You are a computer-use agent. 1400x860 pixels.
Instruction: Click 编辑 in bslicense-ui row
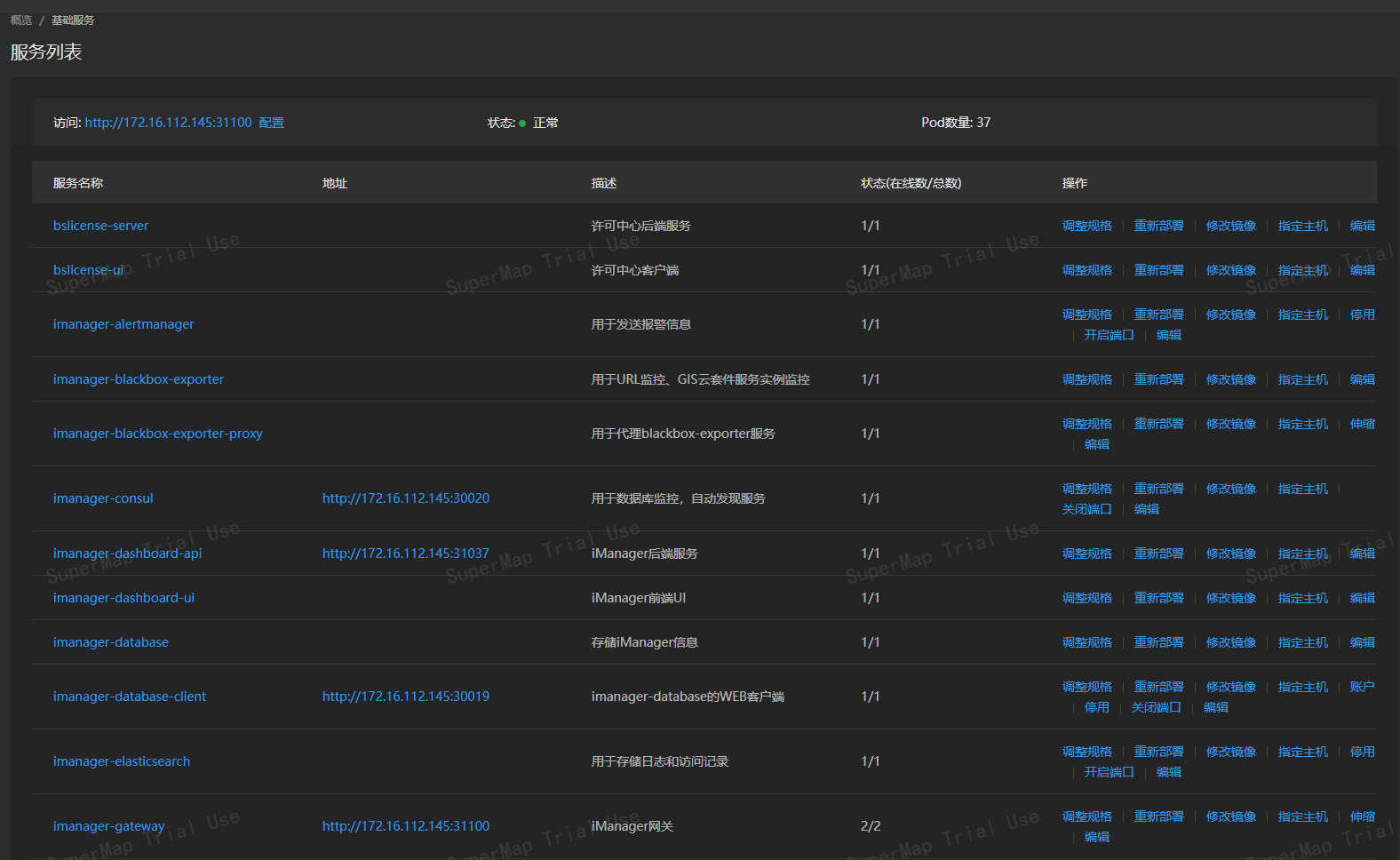[x=1363, y=270]
